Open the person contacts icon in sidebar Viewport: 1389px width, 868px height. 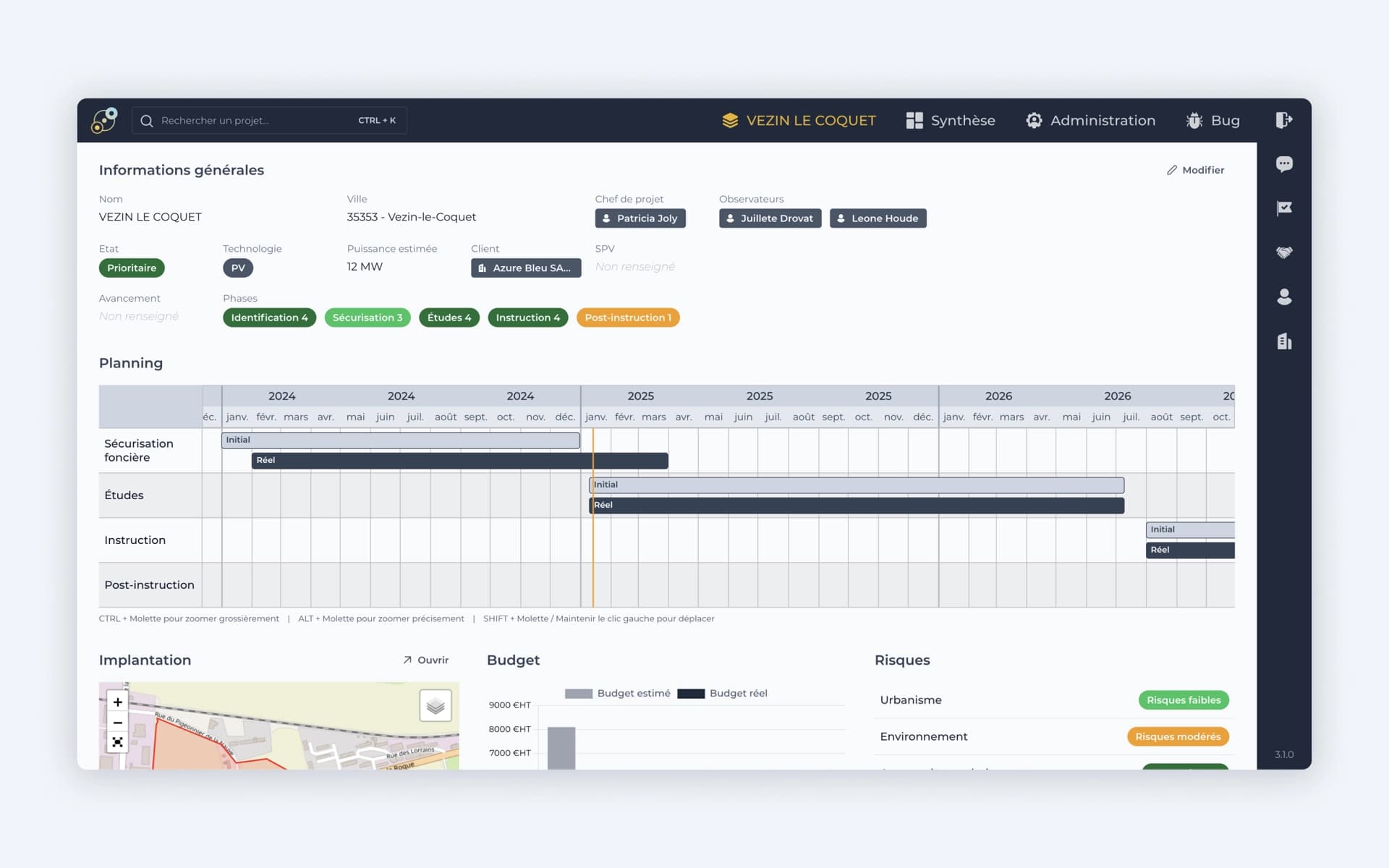1284,297
